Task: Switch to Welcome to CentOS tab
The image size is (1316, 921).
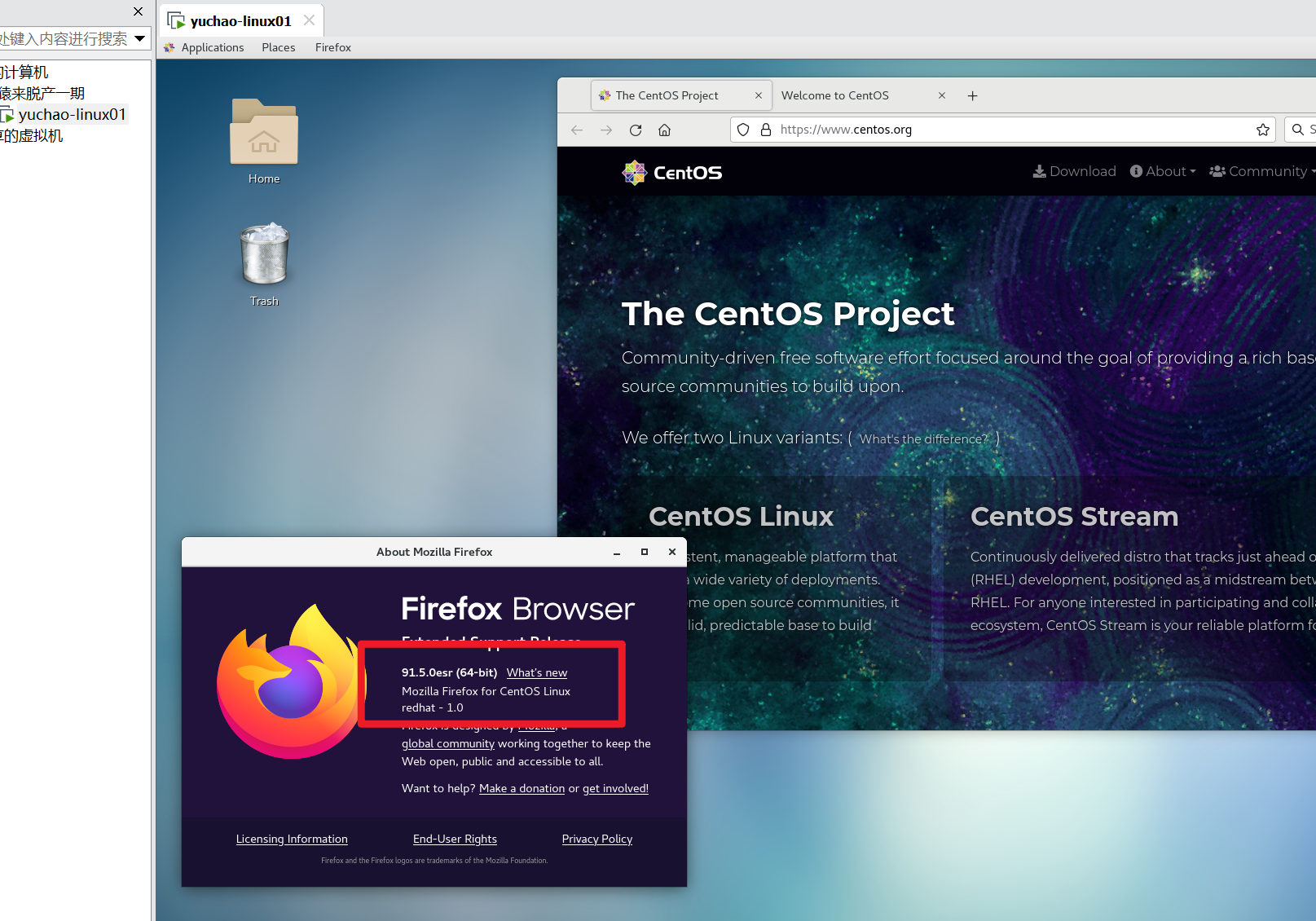Action: 835,95
